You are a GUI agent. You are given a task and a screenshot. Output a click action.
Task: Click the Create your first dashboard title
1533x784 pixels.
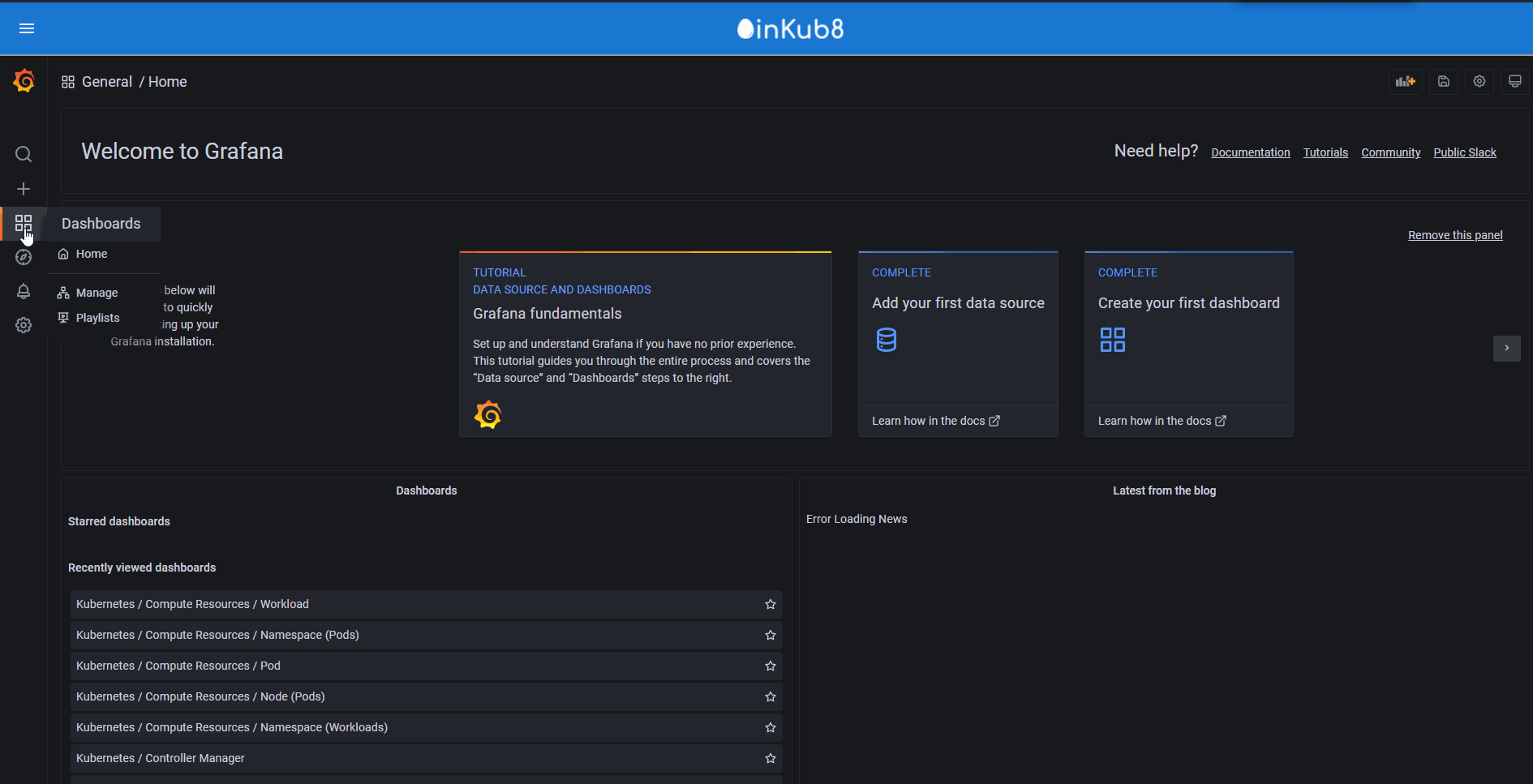tap(1189, 303)
